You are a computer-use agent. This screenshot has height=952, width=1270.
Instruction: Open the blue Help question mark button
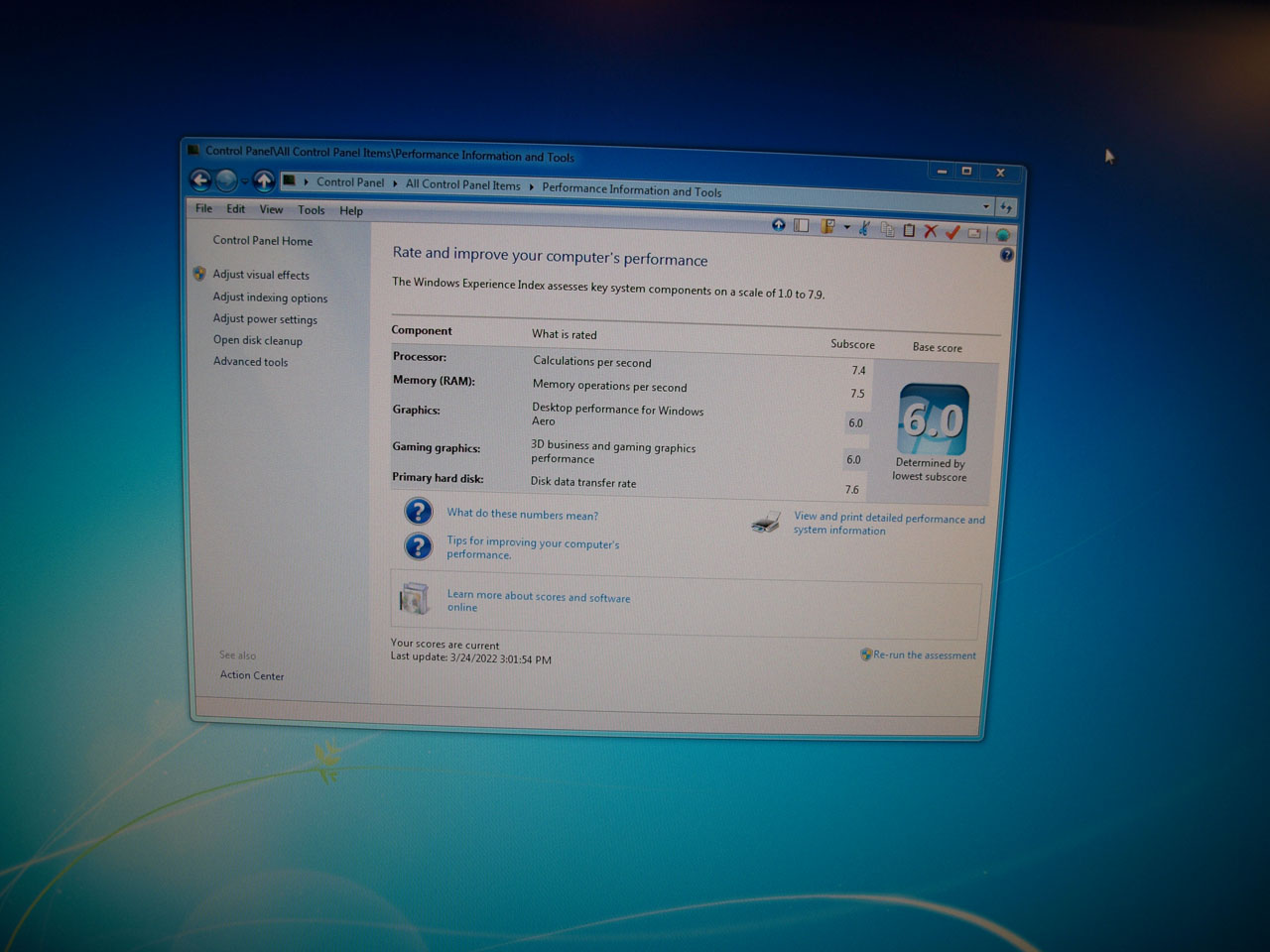1006,255
